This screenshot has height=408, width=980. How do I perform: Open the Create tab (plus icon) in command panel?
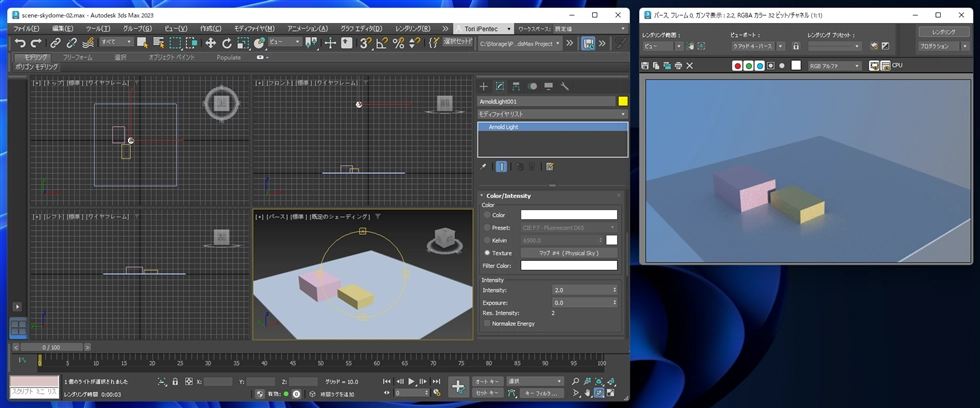[483, 86]
